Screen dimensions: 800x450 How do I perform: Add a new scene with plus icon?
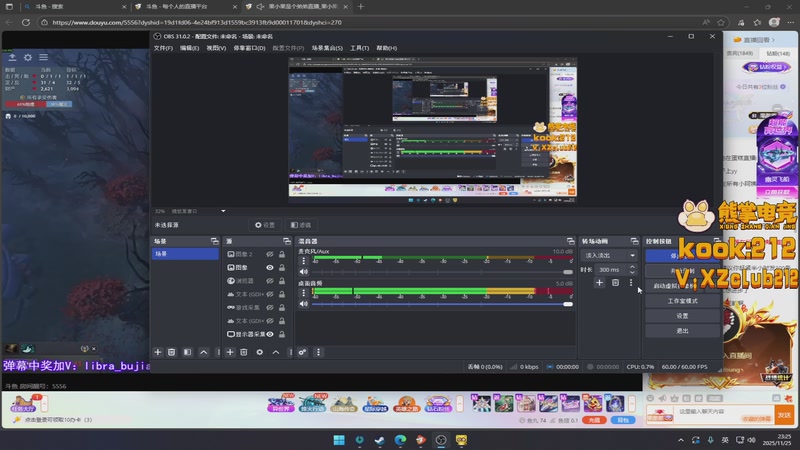pyautogui.click(x=158, y=352)
